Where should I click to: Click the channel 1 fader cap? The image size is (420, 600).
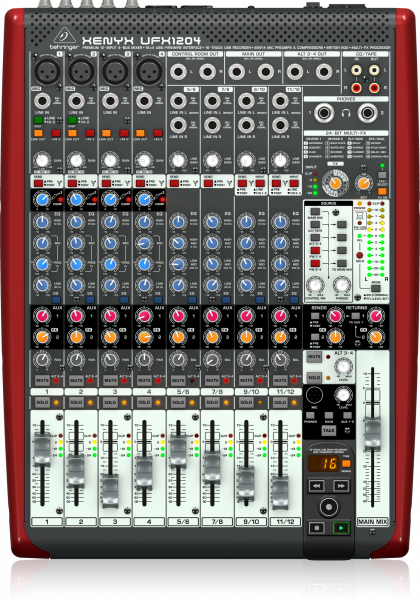click(x=42, y=448)
